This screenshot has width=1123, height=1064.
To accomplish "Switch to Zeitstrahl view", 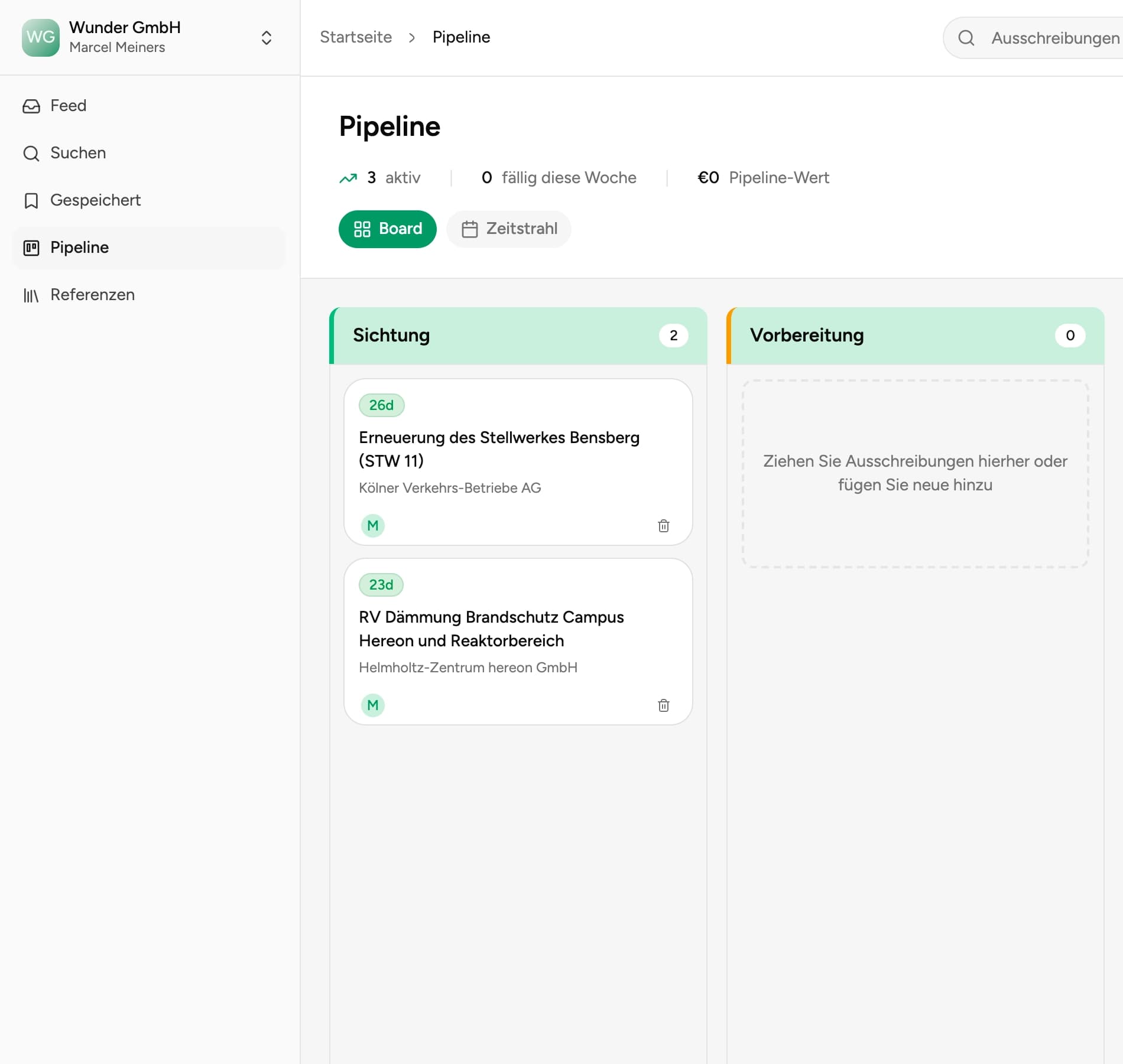I will (x=509, y=229).
